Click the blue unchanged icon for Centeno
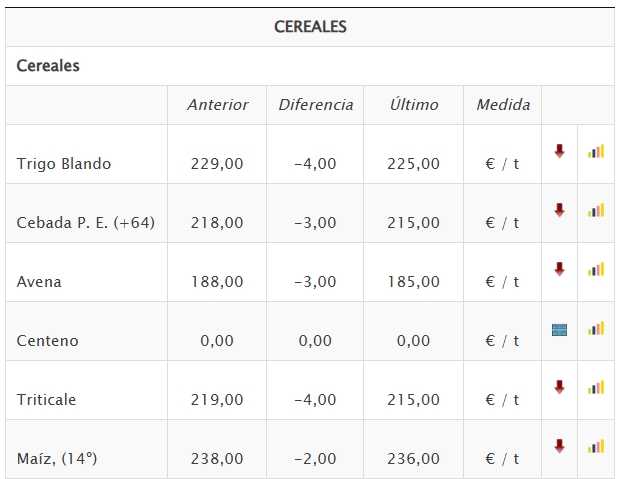 (559, 329)
